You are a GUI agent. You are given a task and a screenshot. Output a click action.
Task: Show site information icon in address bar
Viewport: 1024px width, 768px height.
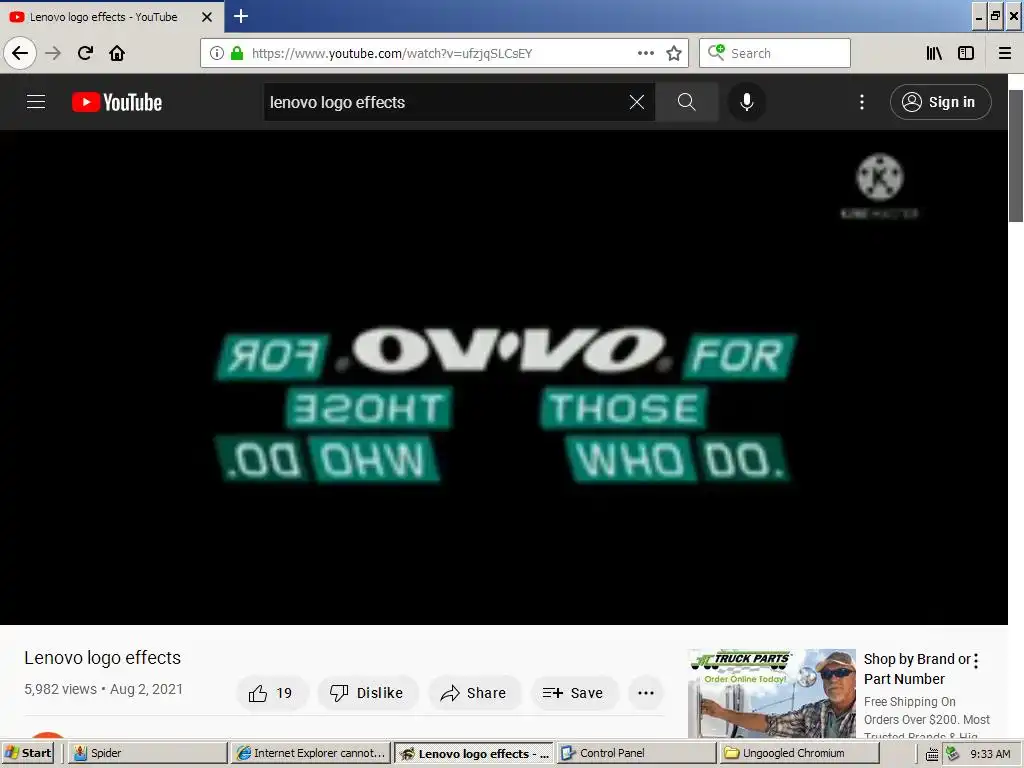(x=217, y=53)
